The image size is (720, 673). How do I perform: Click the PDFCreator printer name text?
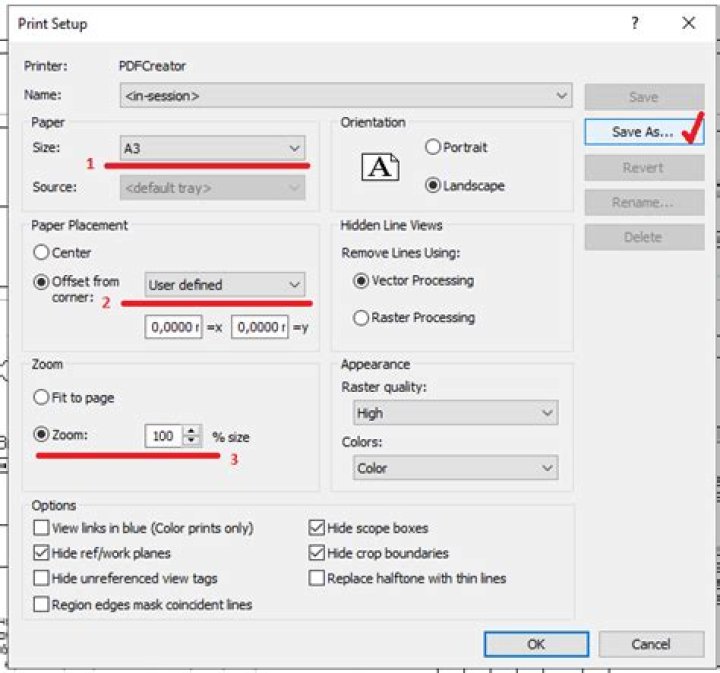point(152,66)
